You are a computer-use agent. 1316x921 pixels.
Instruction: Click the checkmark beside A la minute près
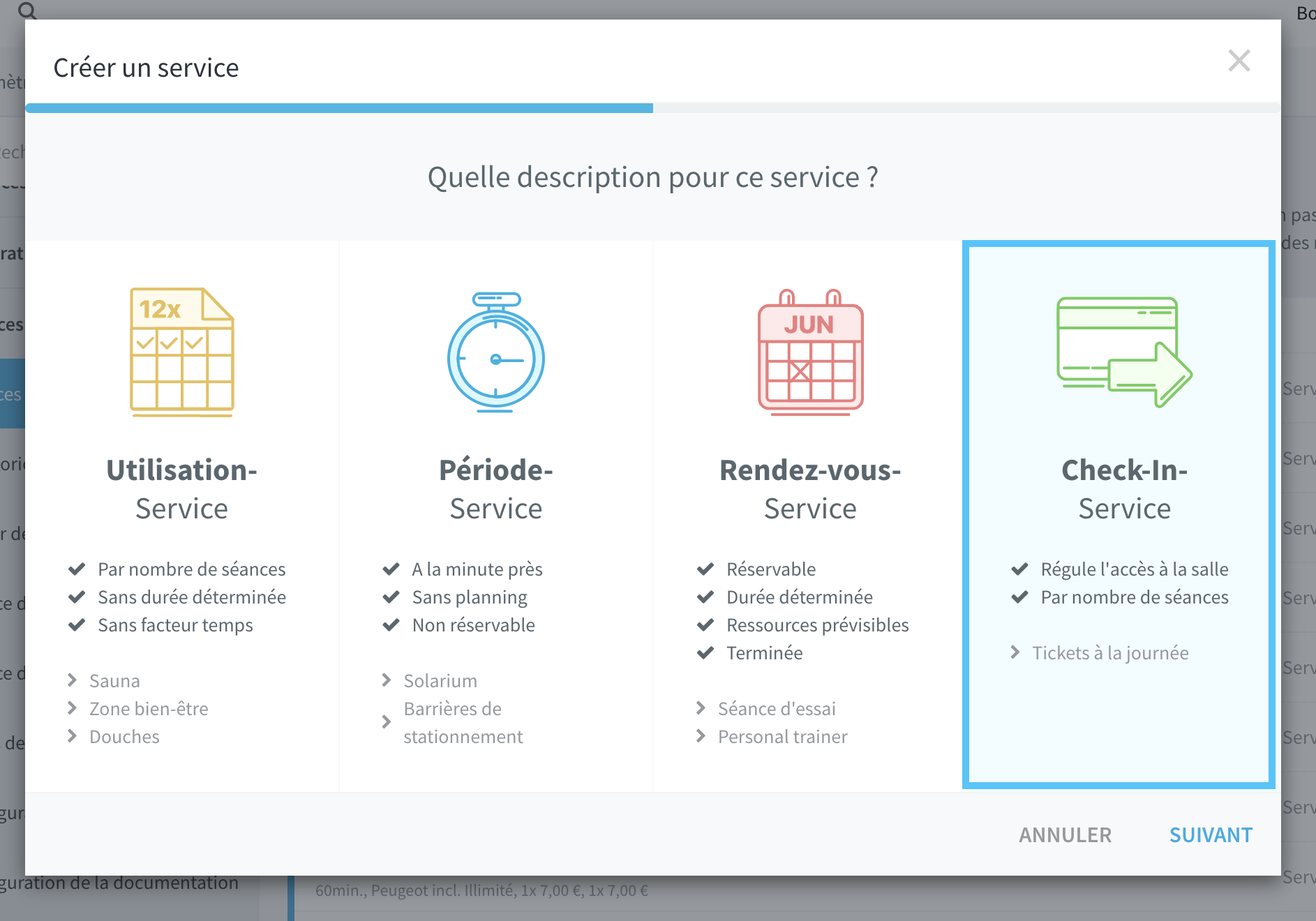[391, 569]
